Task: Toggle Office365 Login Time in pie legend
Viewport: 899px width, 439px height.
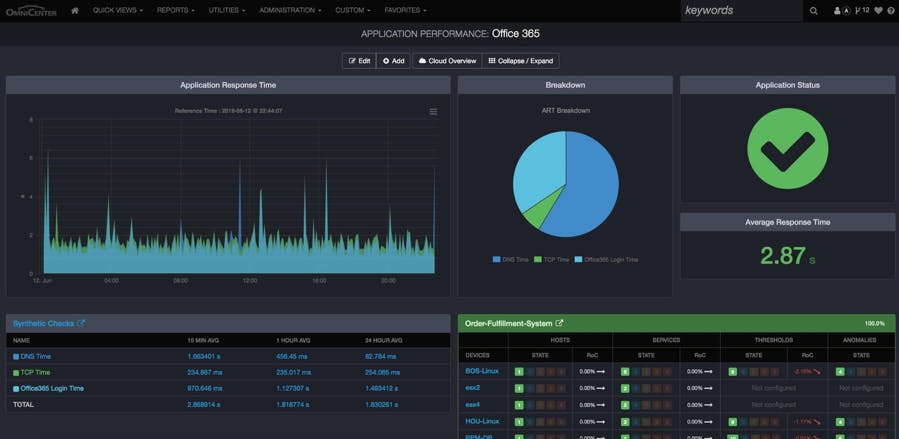Action: coord(607,260)
